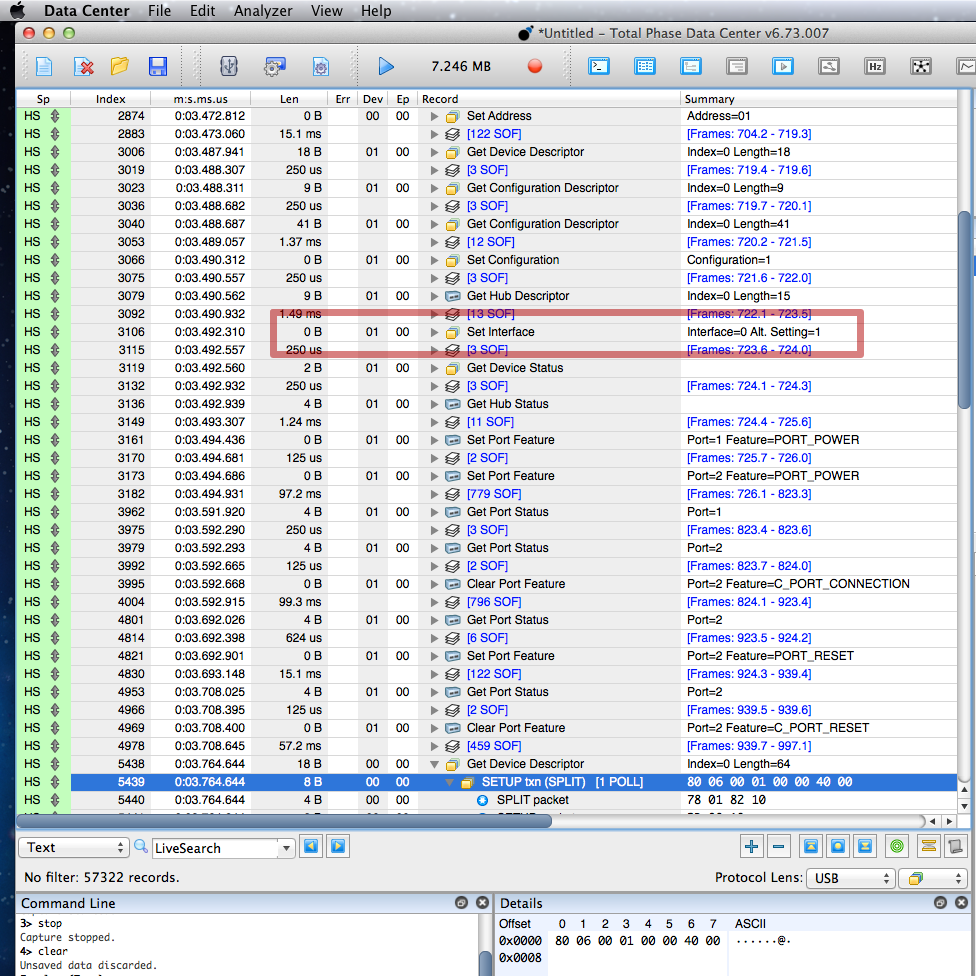Open the Protocol Lens USB dropdown

click(850, 878)
